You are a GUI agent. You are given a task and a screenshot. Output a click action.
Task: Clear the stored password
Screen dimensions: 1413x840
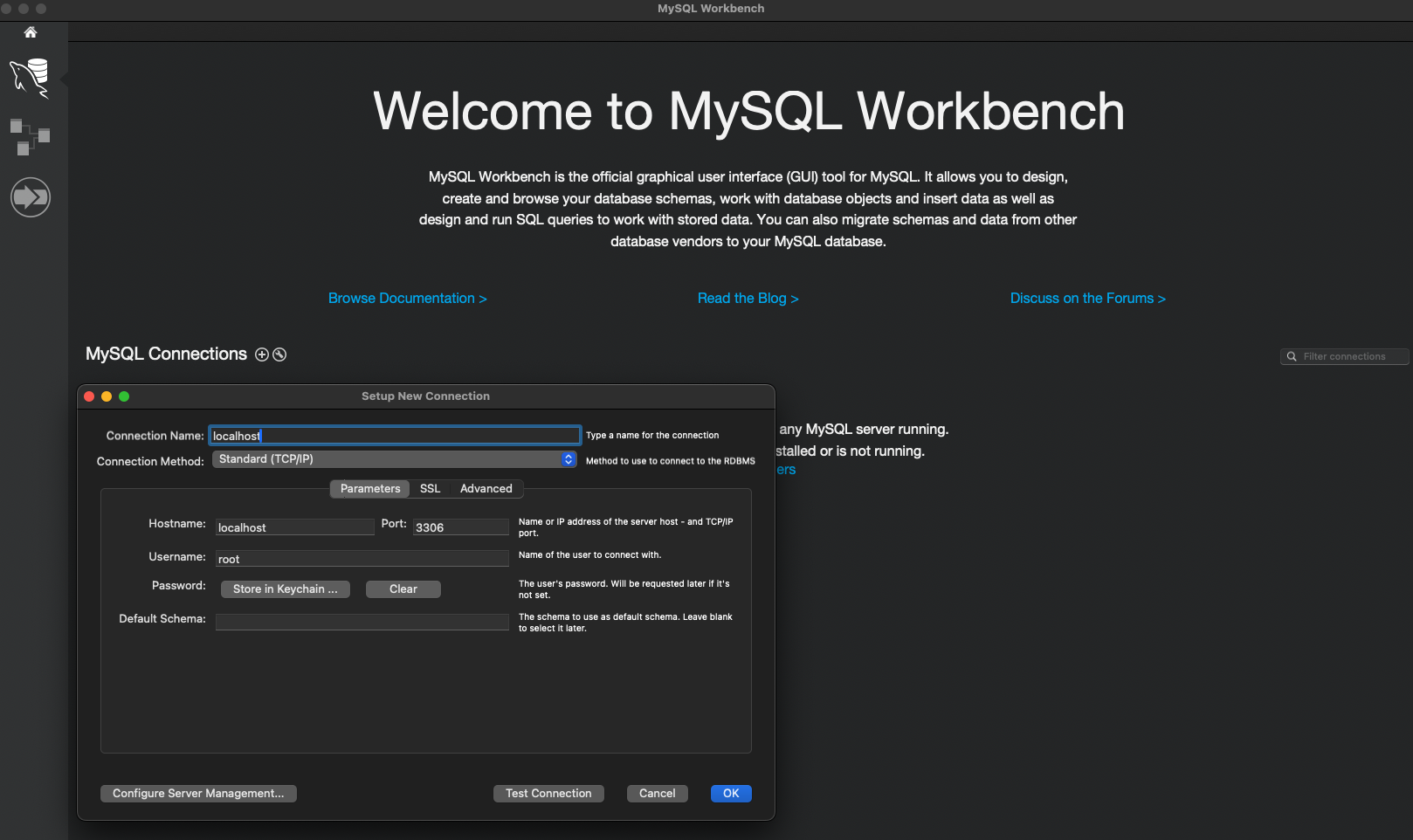[x=403, y=589]
